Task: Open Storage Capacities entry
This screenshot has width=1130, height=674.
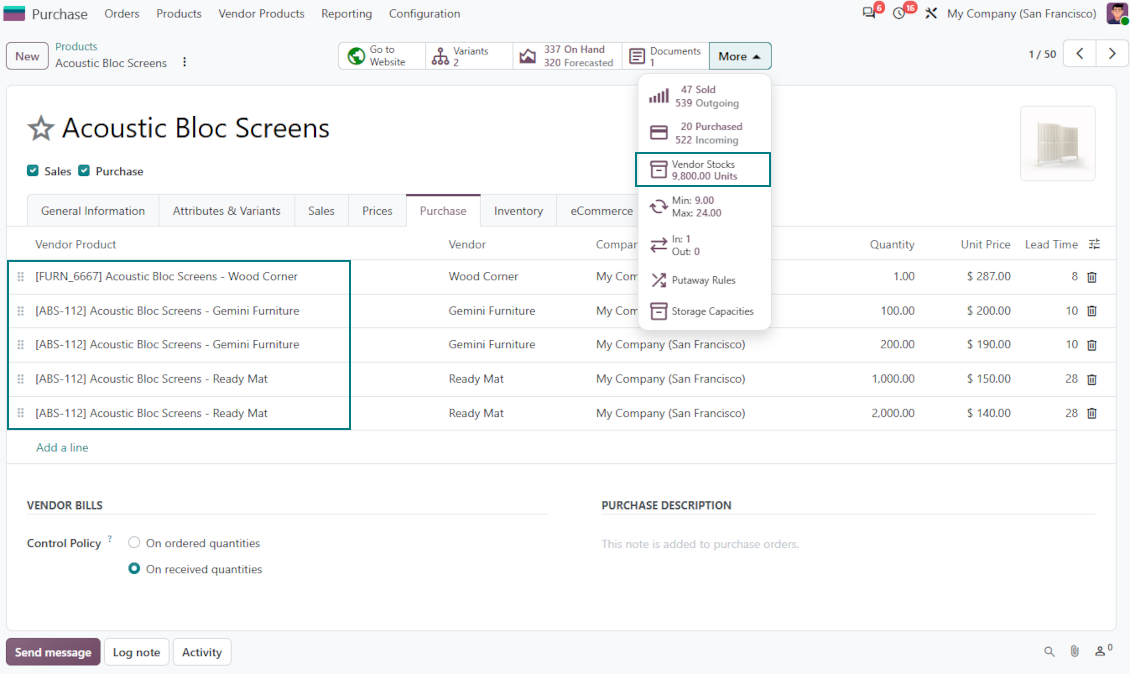Action: click(704, 311)
